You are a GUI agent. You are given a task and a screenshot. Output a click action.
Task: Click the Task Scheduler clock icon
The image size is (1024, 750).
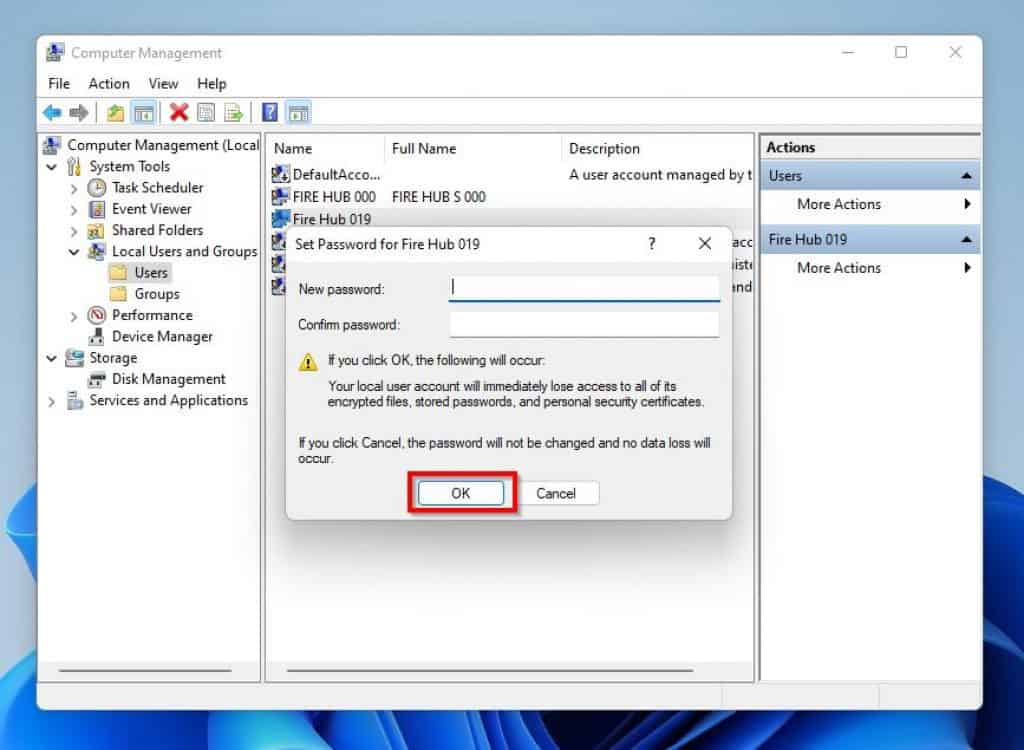coord(97,188)
